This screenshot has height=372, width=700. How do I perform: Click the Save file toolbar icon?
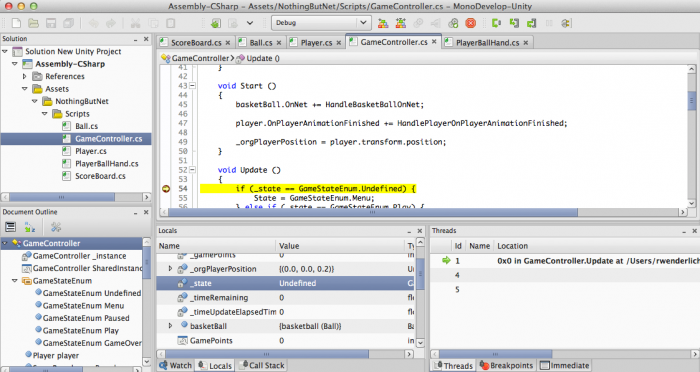click(x=51, y=23)
